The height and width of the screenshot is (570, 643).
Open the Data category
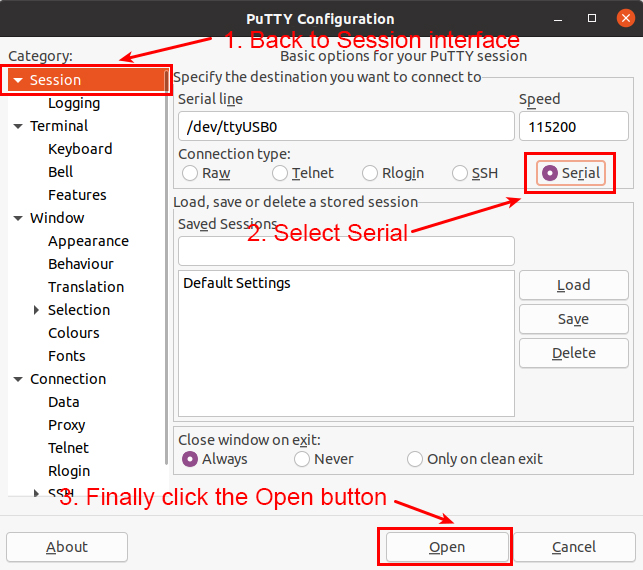(x=64, y=402)
